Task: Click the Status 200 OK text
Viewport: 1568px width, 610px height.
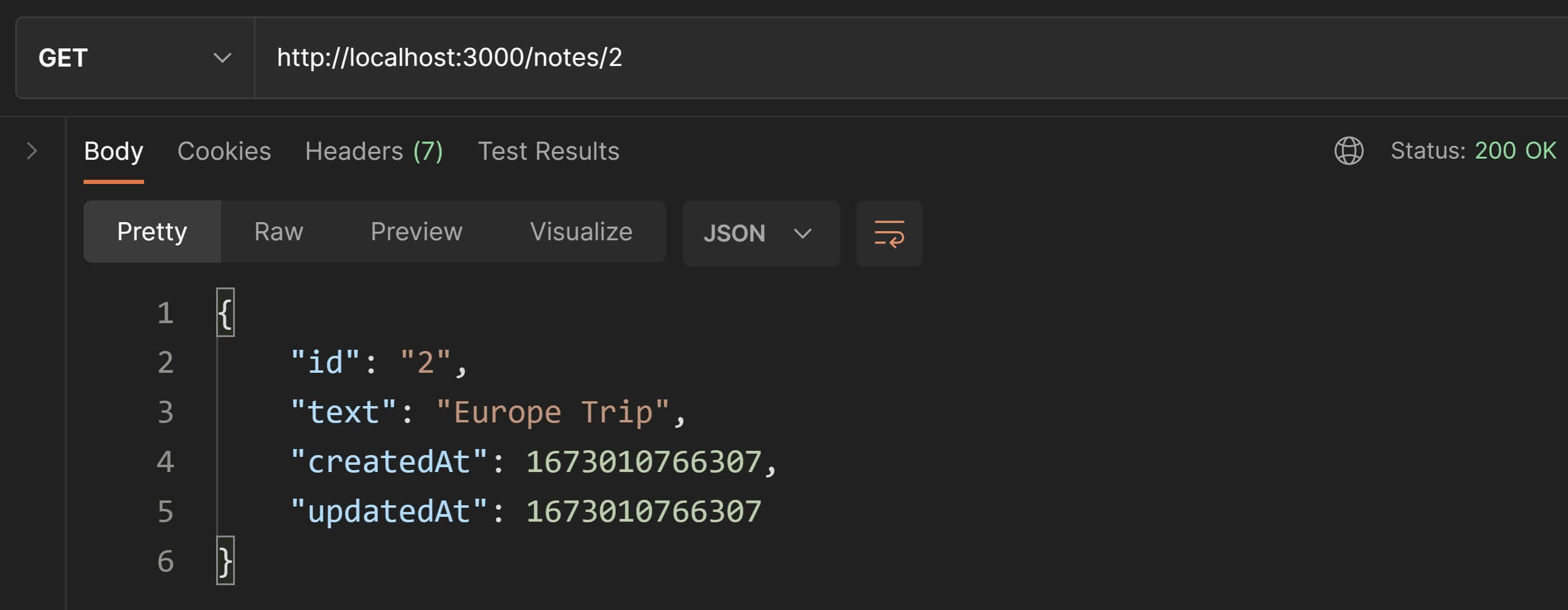Action: (1473, 150)
